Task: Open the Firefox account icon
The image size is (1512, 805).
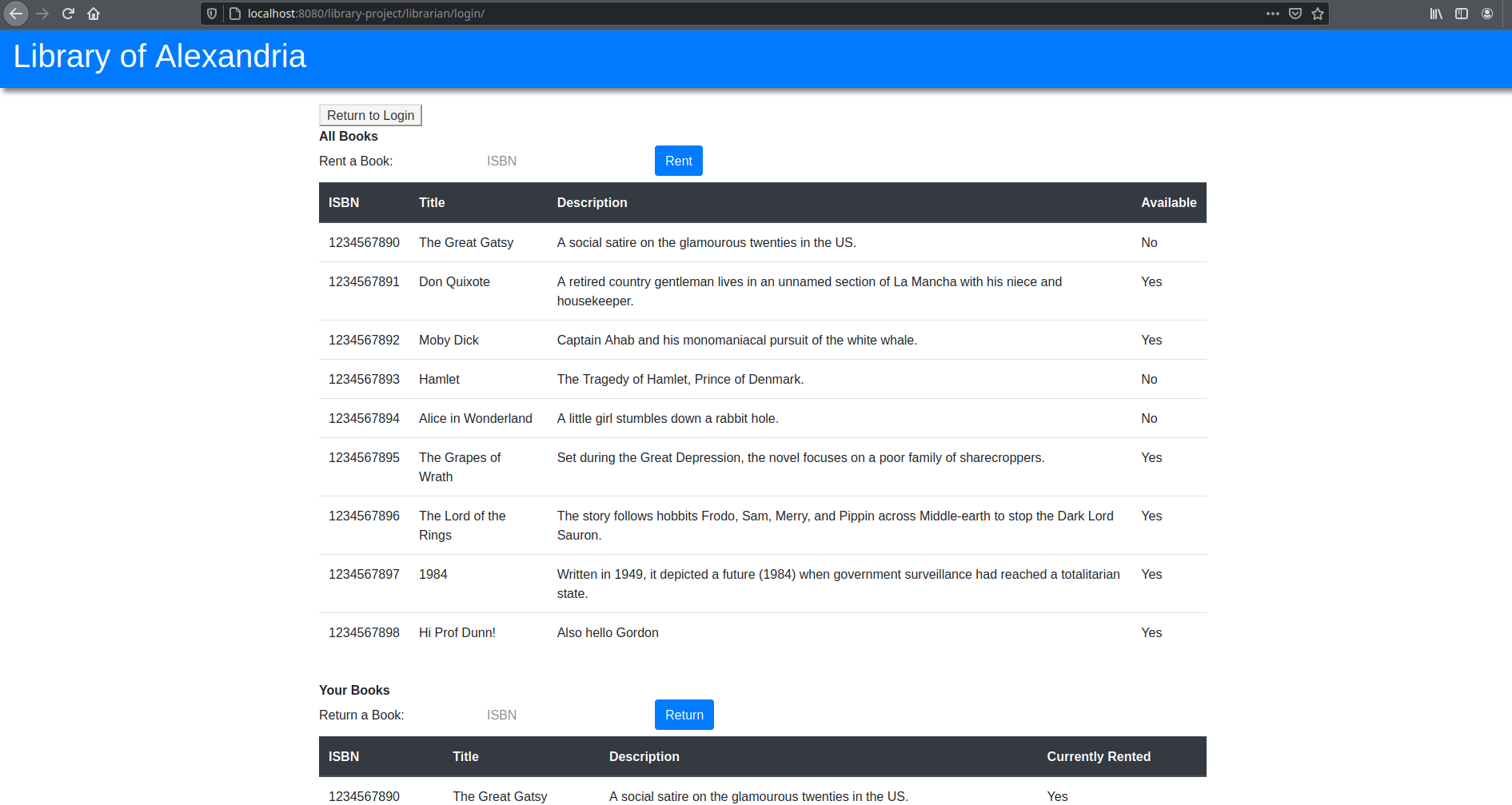Action: pyautogui.click(x=1487, y=14)
